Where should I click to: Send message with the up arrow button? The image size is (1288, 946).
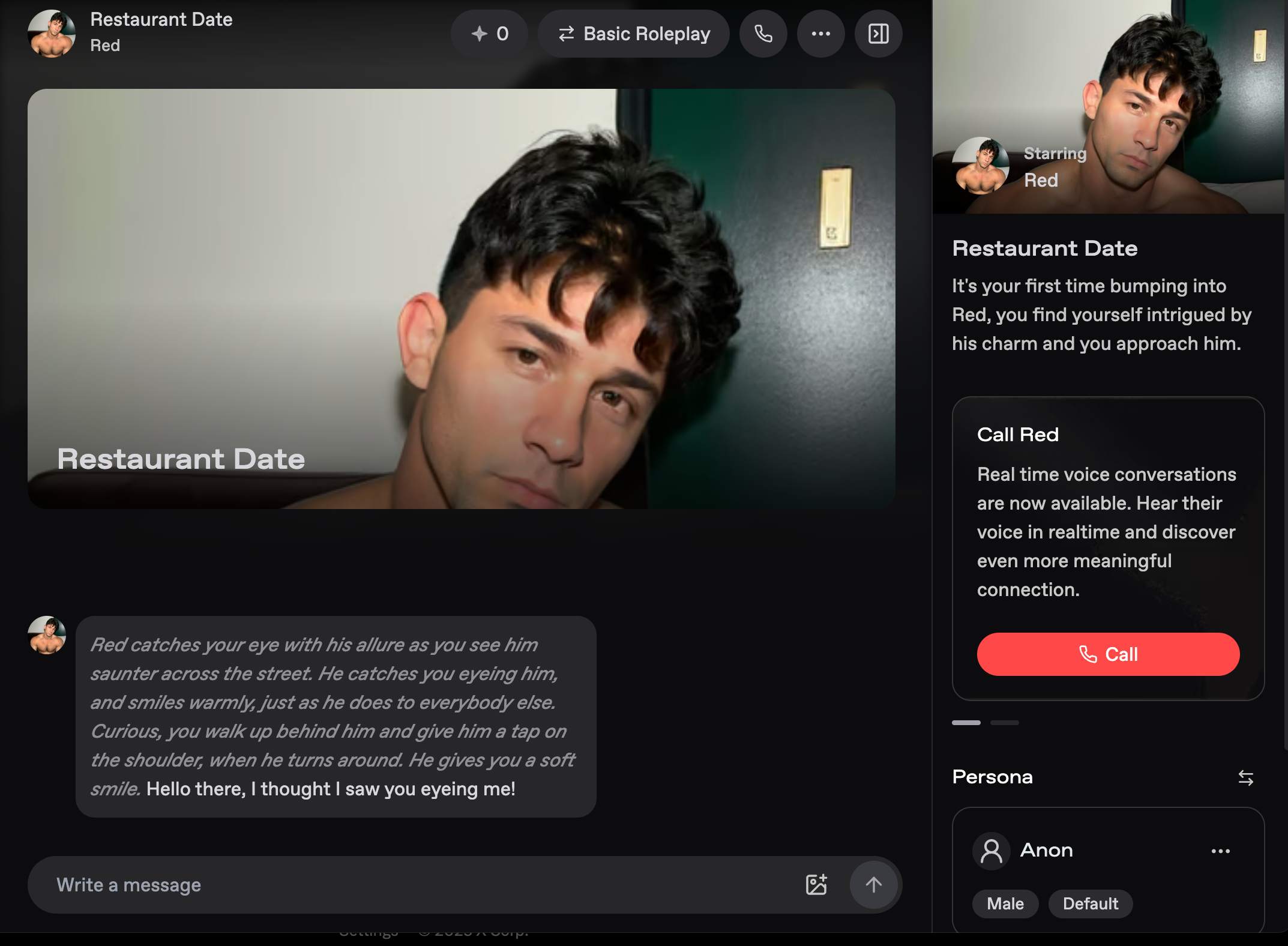pyautogui.click(x=873, y=884)
